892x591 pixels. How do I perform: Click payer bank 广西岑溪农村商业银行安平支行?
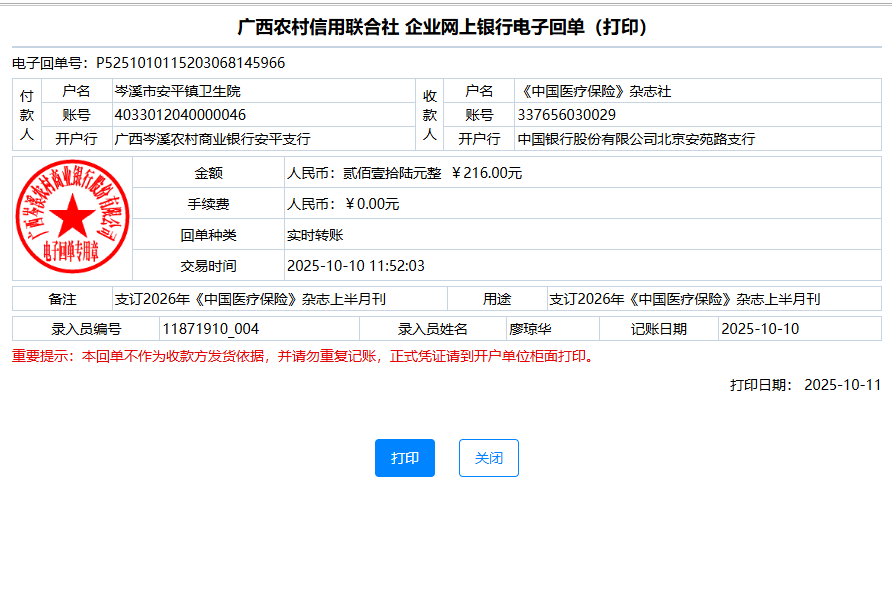point(213,139)
